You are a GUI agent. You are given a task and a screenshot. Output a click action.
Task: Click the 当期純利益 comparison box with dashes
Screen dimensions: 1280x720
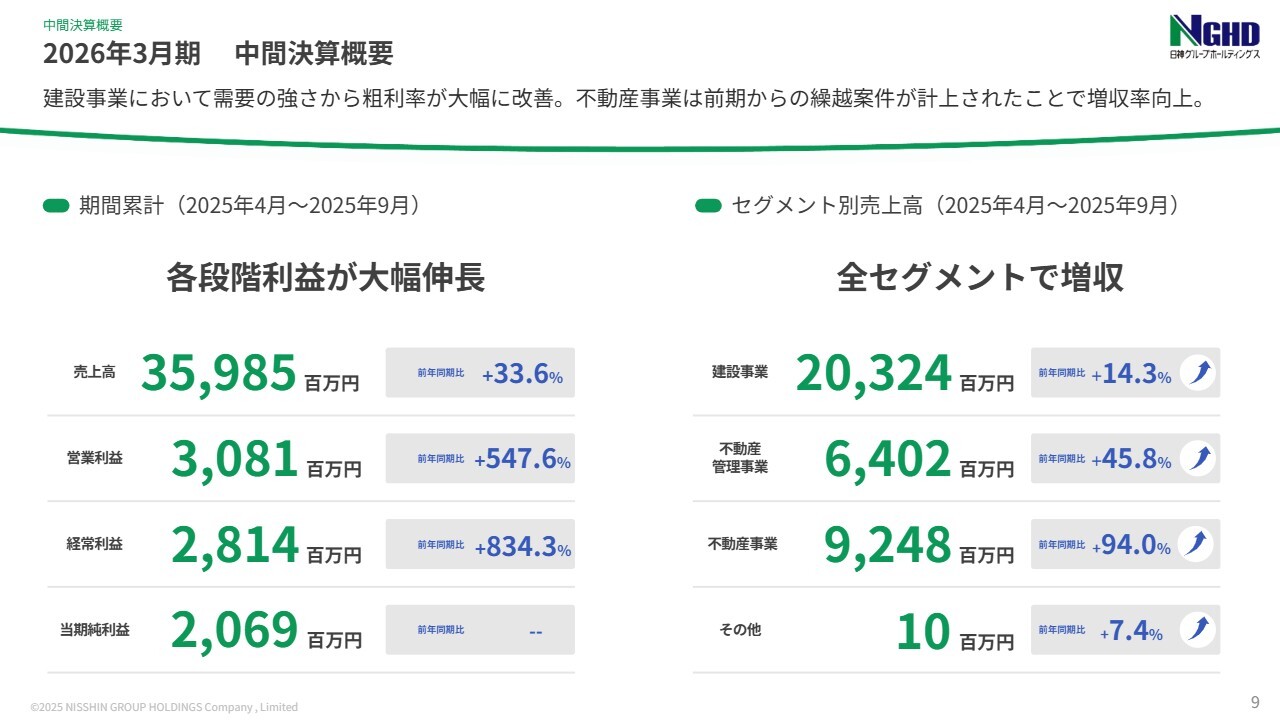click(480, 630)
